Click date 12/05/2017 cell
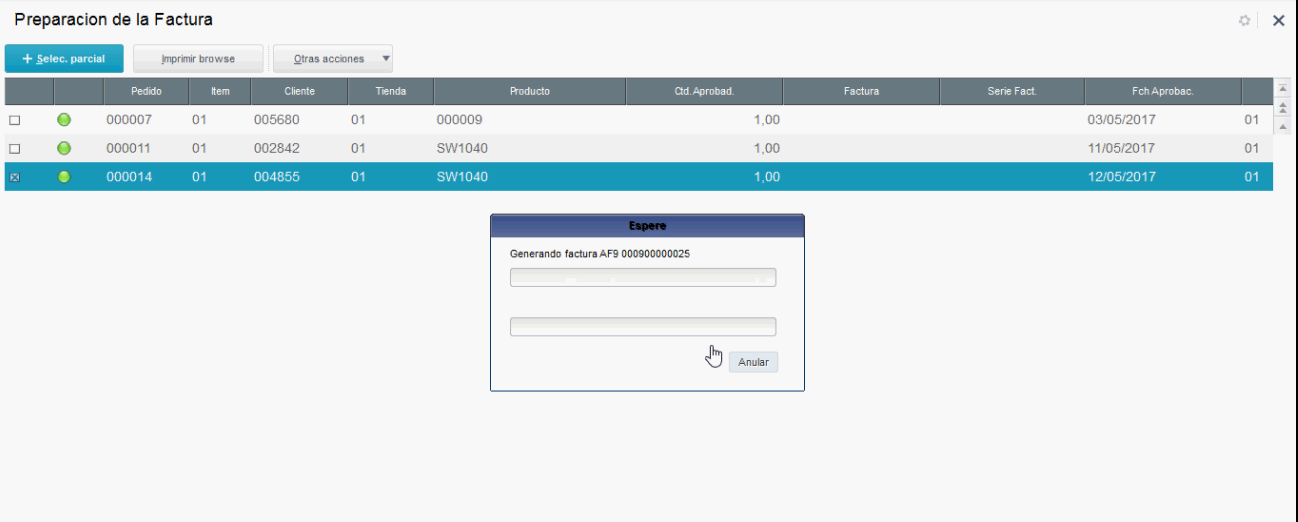1298x522 pixels. click(1121, 177)
